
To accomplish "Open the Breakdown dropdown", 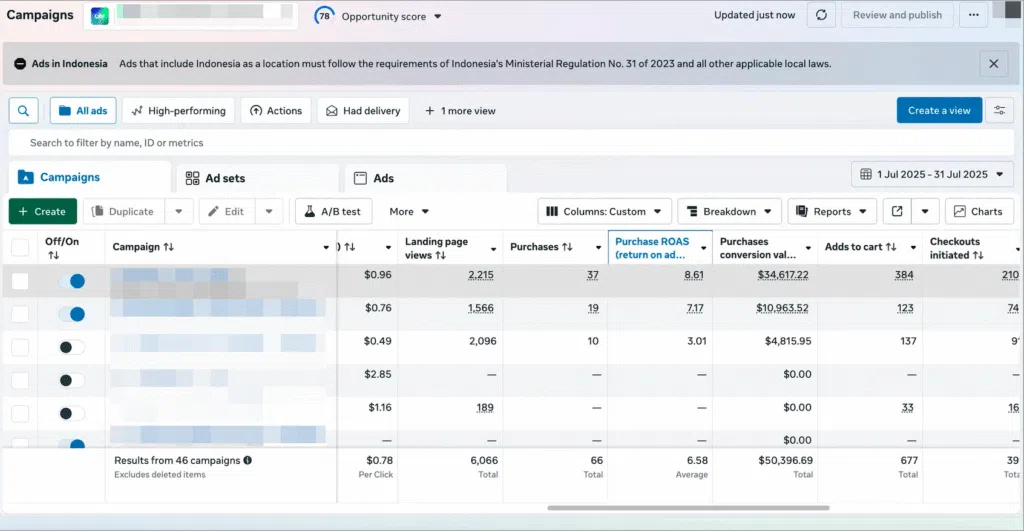I will tap(729, 211).
